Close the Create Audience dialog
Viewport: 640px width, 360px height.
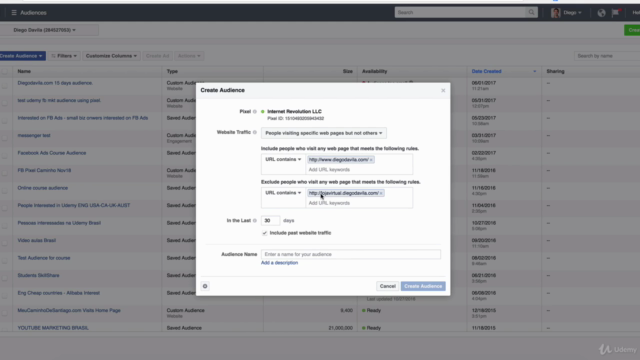point(443,90)
